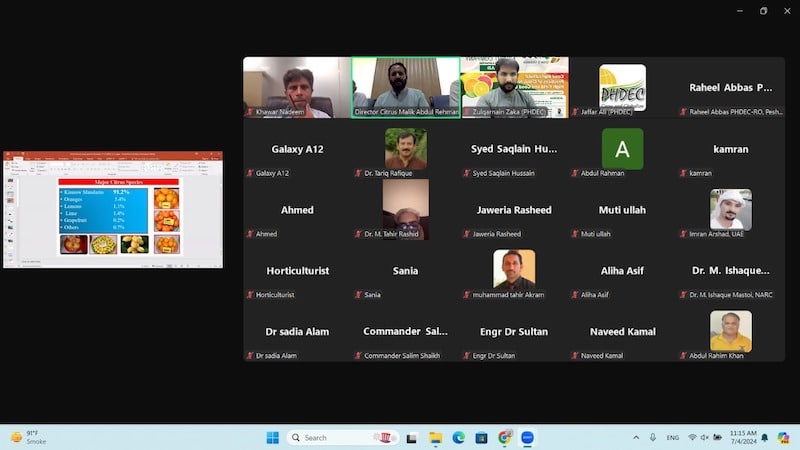Click the weather widget showing 91°F
Viewport: 800px width, 450px height.
coord(30,438)
